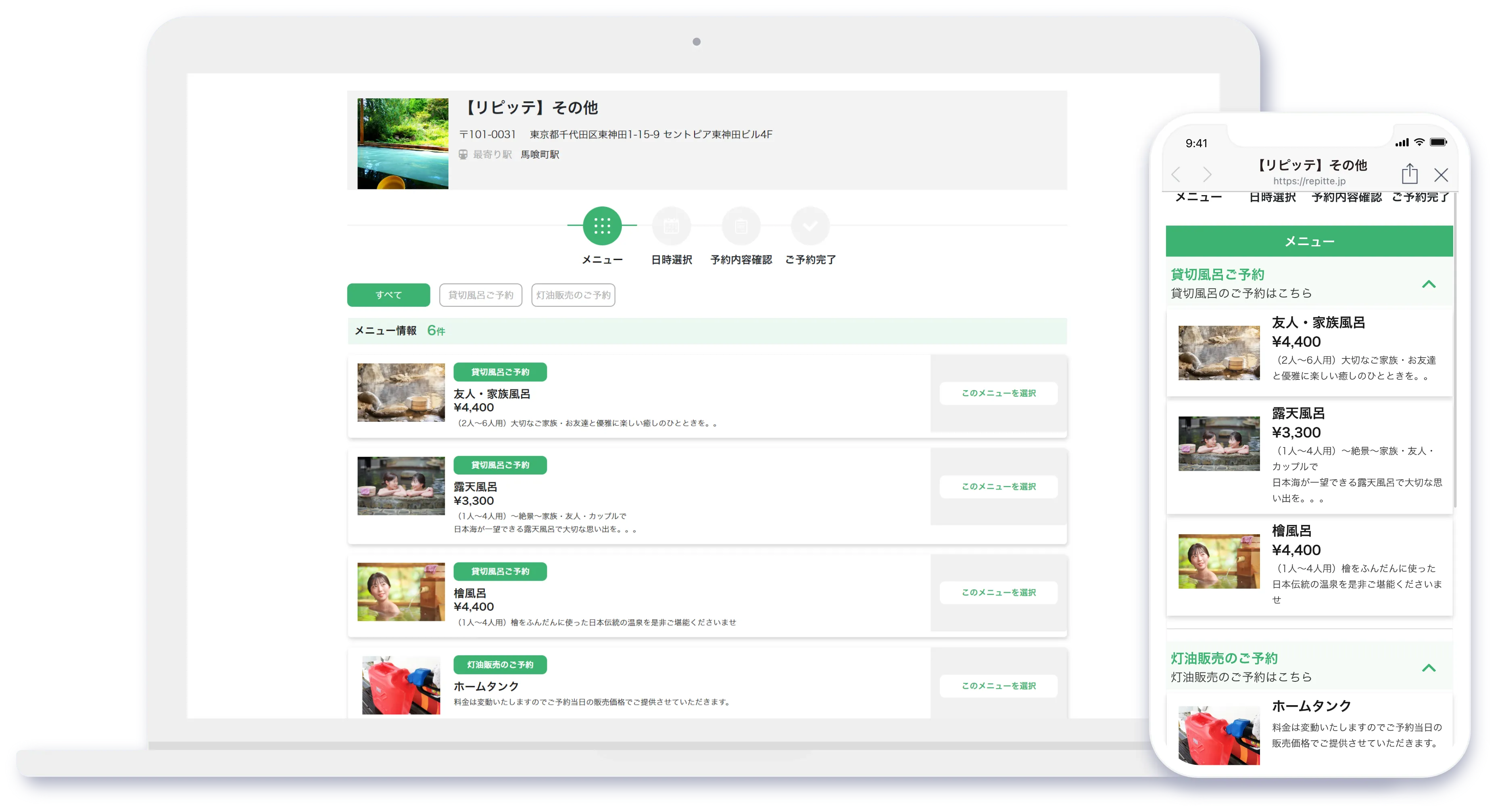Viewport: 1502px width, 812px height.
Task: Collapse the 貸切風呂ご予約 section on phone
Action: click(1429, 285)
